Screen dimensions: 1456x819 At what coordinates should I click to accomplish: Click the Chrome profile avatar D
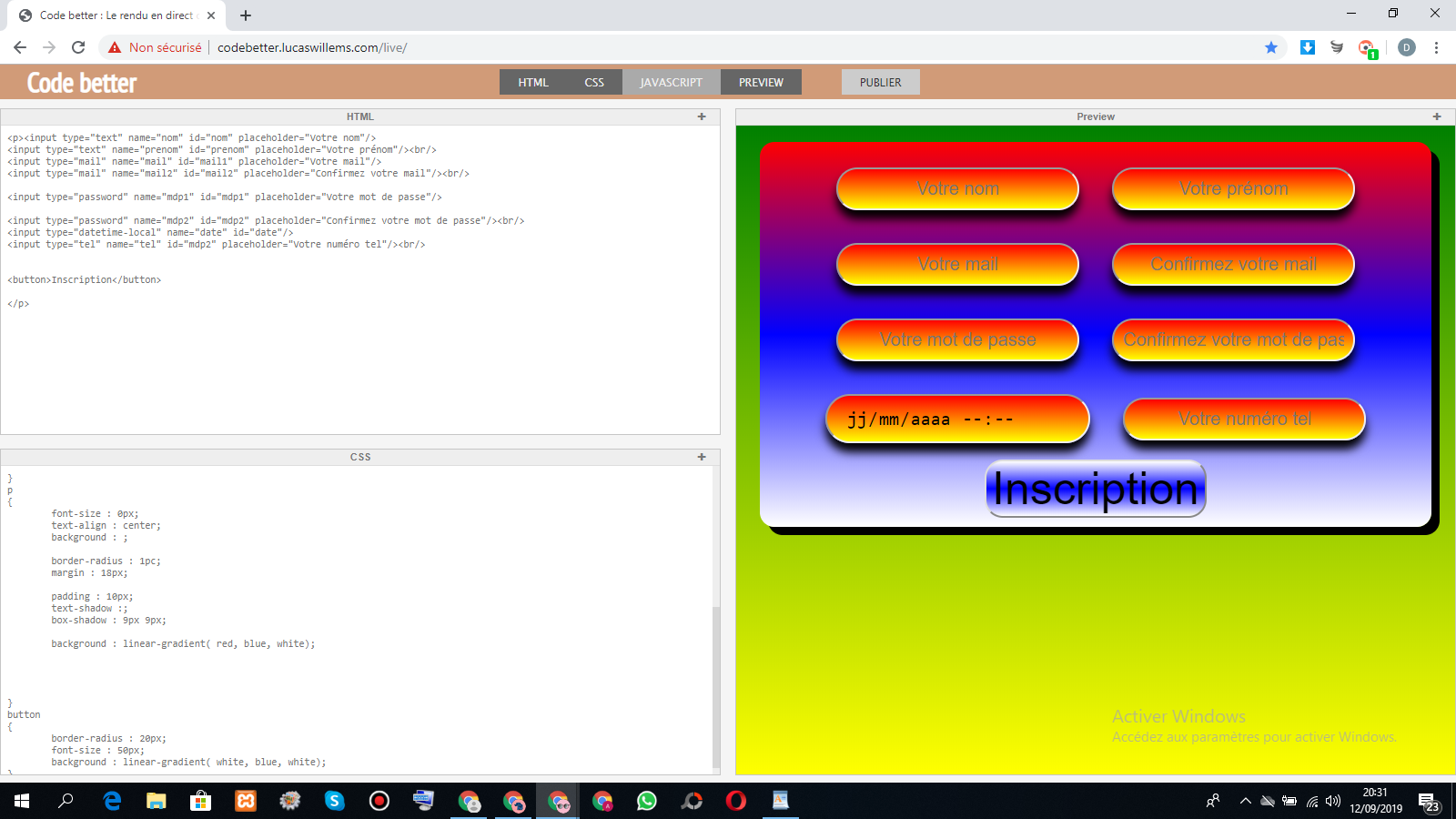1407,47
